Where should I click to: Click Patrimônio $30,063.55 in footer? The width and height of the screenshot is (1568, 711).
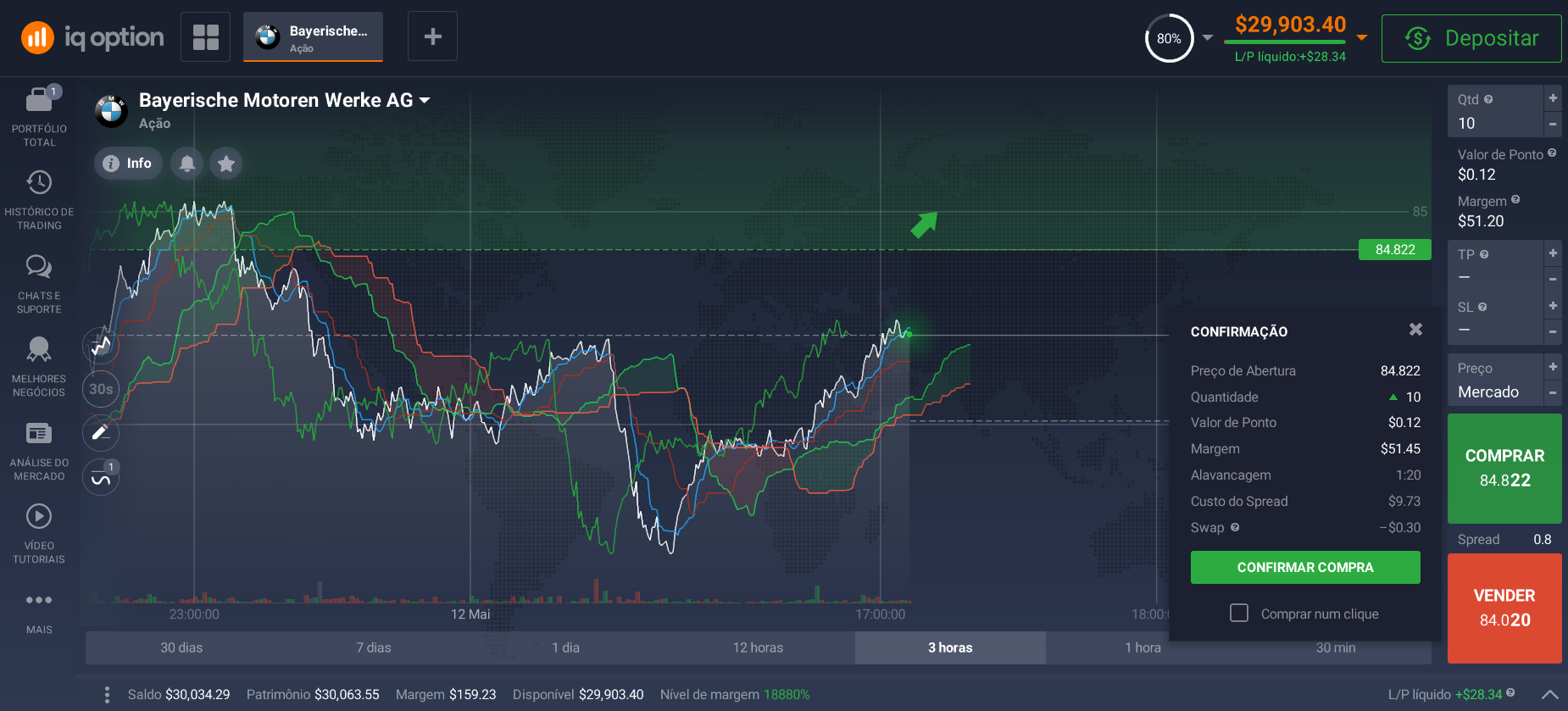313,695
